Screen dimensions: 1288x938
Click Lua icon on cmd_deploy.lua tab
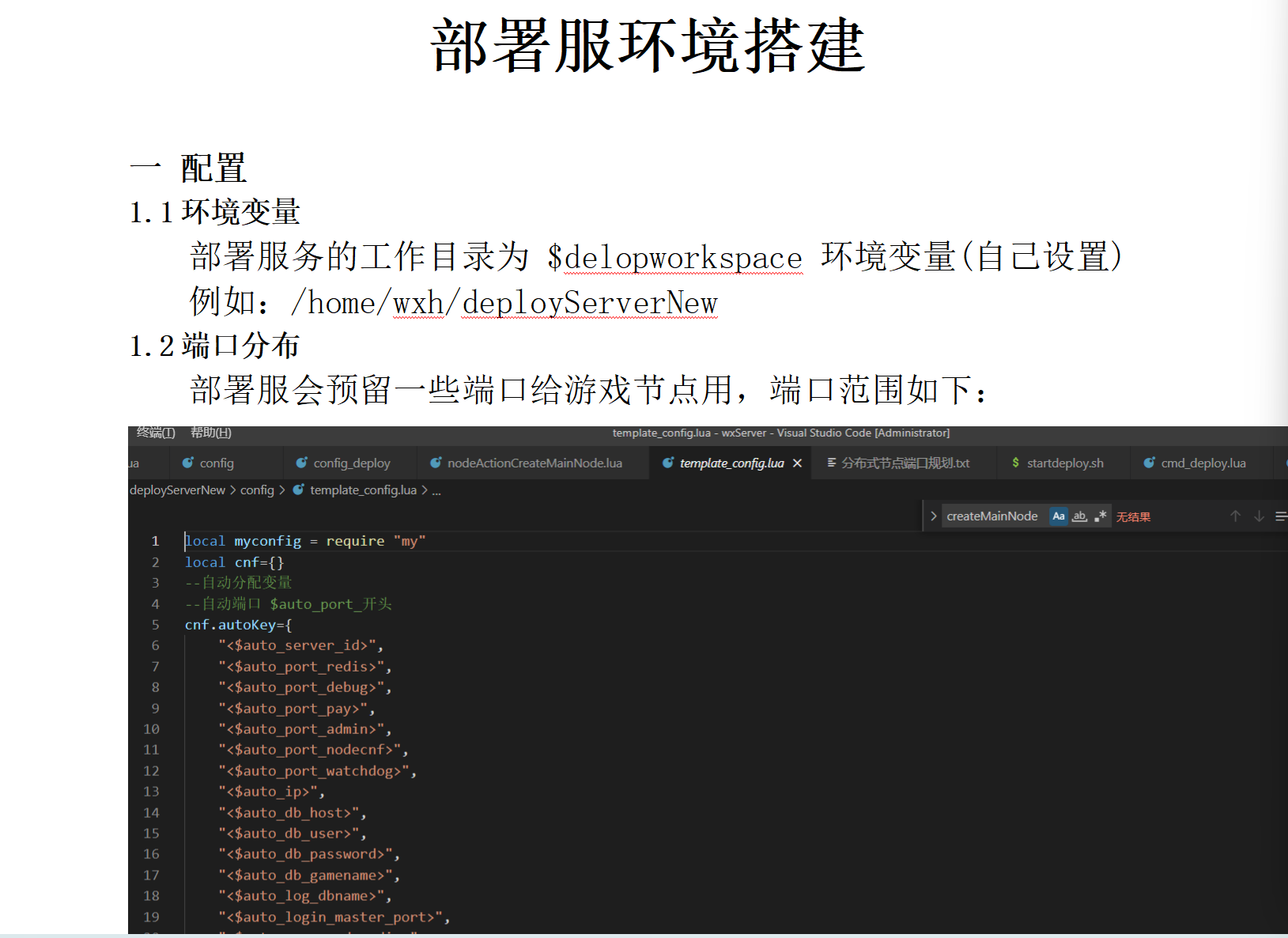tap(1150, 463)
